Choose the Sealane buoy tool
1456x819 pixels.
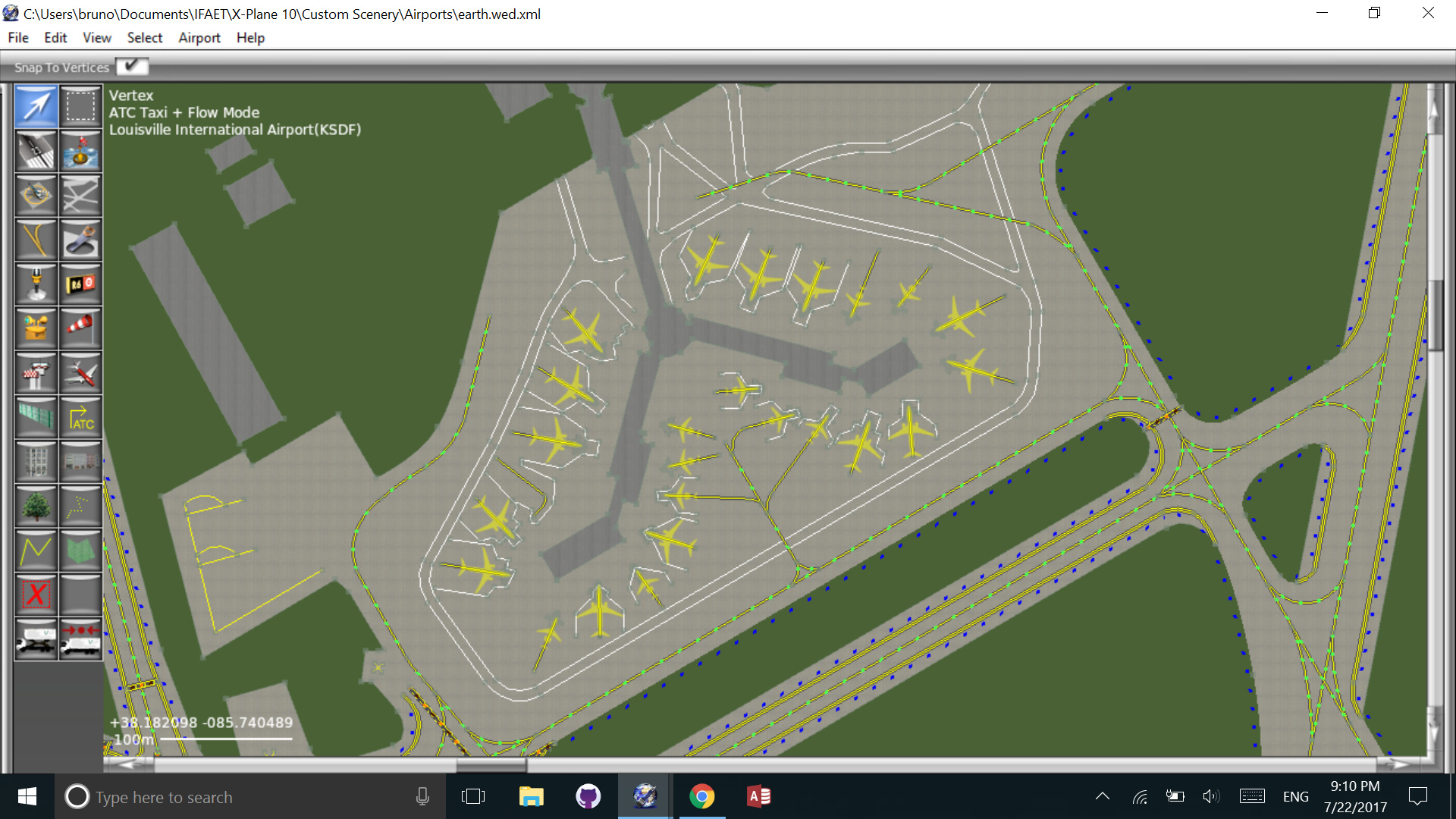(x=80, y=151)
